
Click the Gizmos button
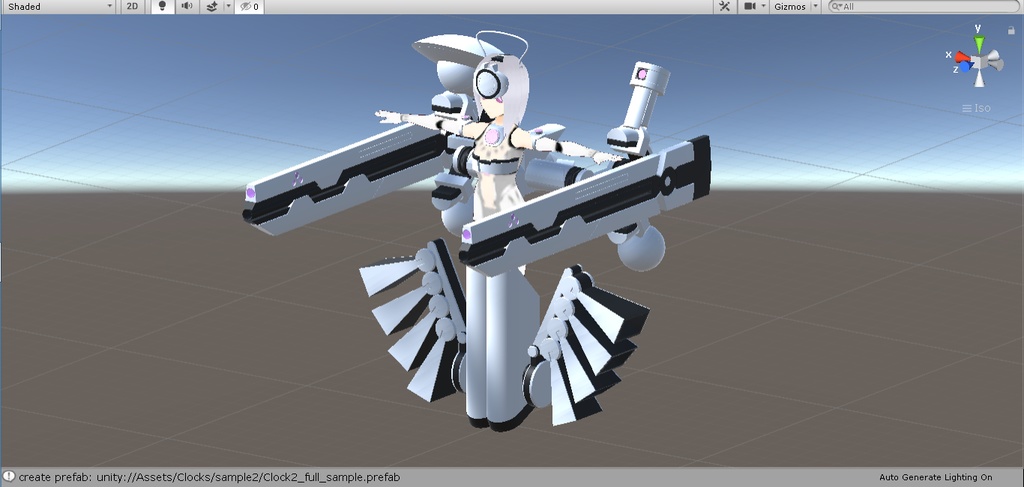click(790, 7)
